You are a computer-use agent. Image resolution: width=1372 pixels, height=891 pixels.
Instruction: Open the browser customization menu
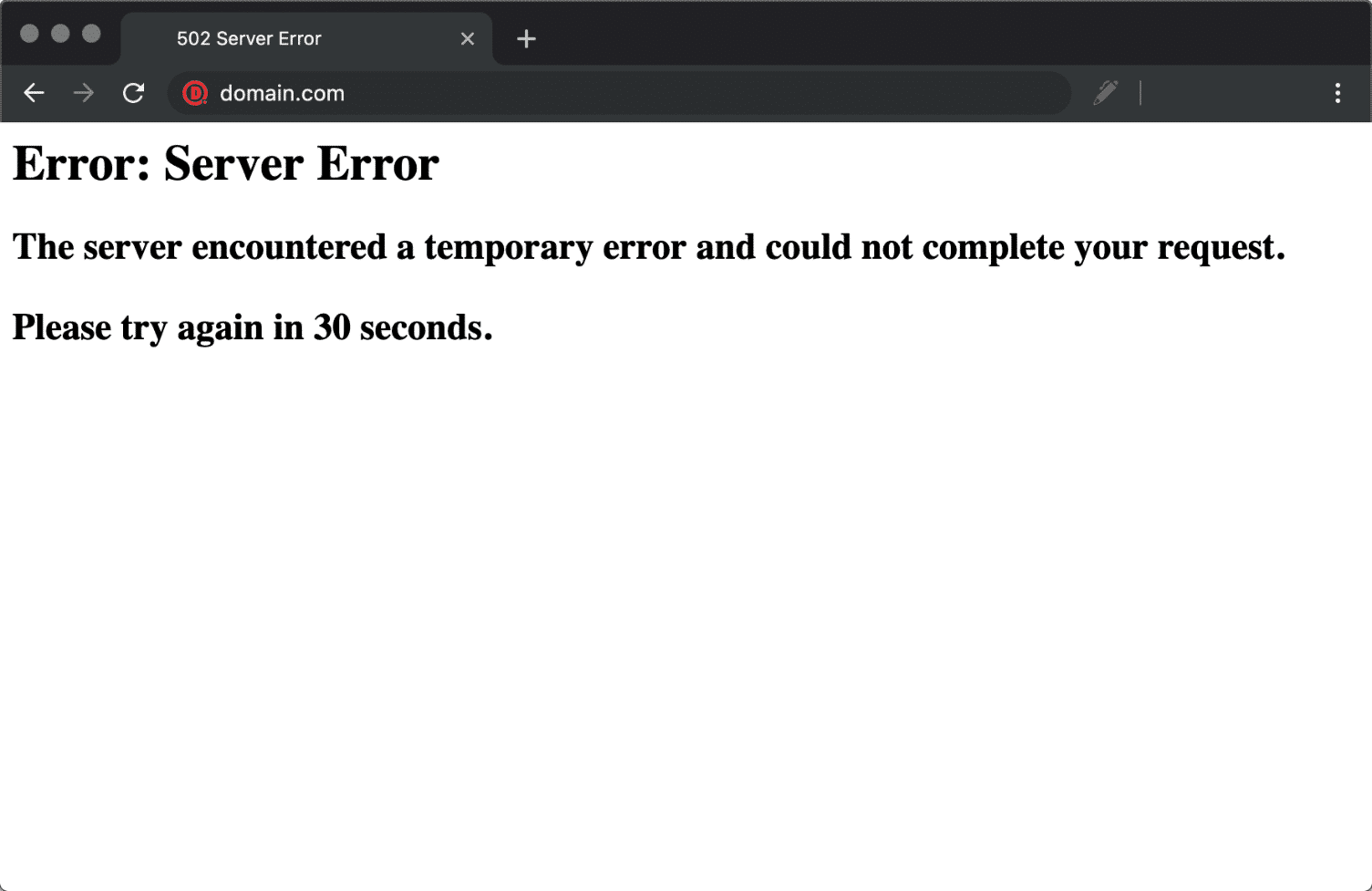(1337, 93)
